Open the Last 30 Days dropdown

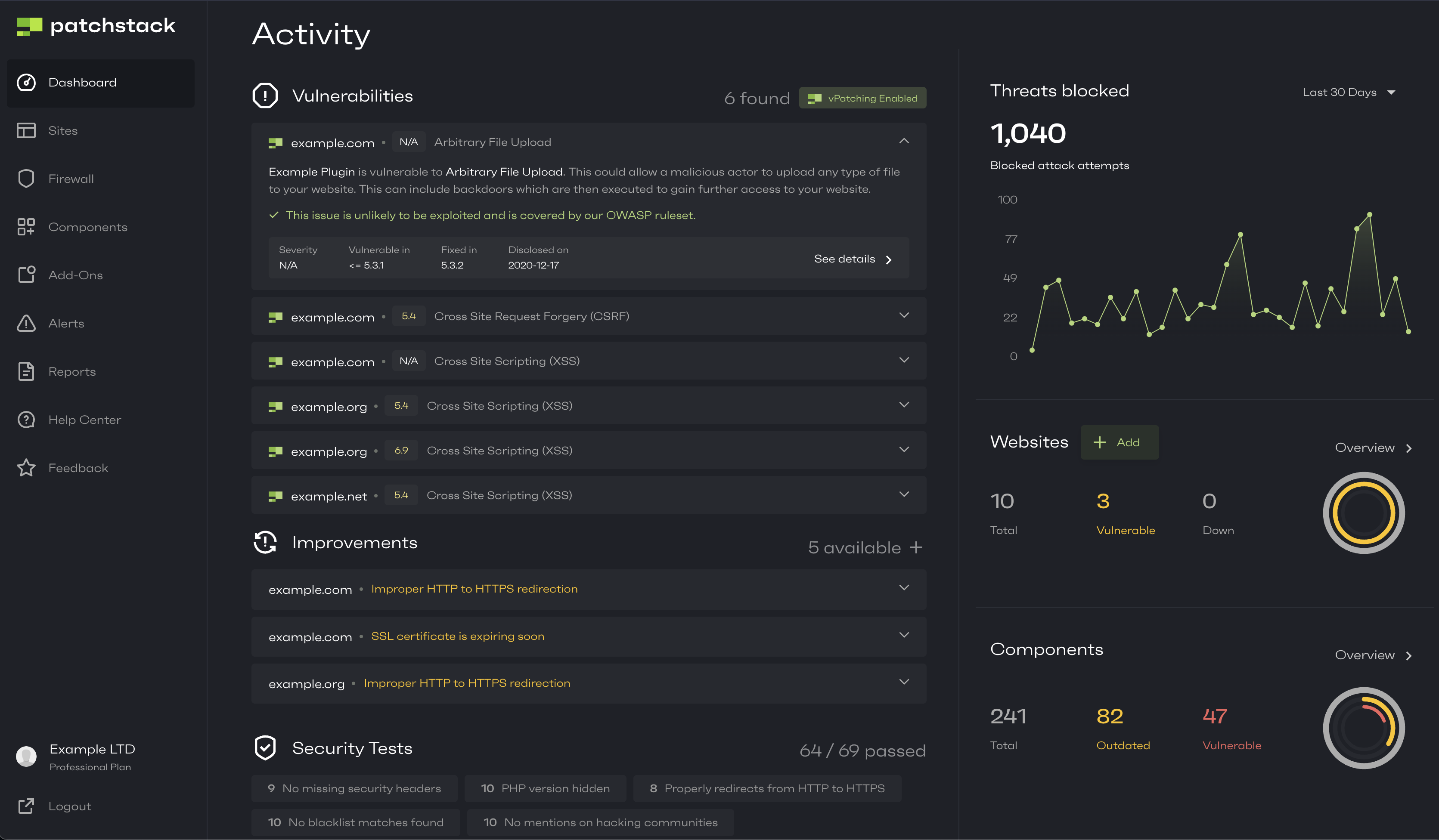point(1348,93)
